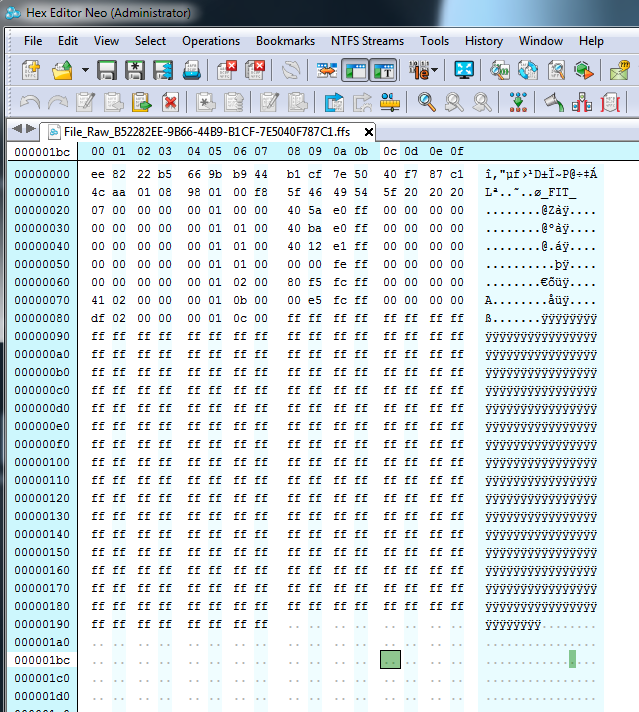Viewport: 639px width, 712px height.
Task: Open the Help menu
Action: 591,41
